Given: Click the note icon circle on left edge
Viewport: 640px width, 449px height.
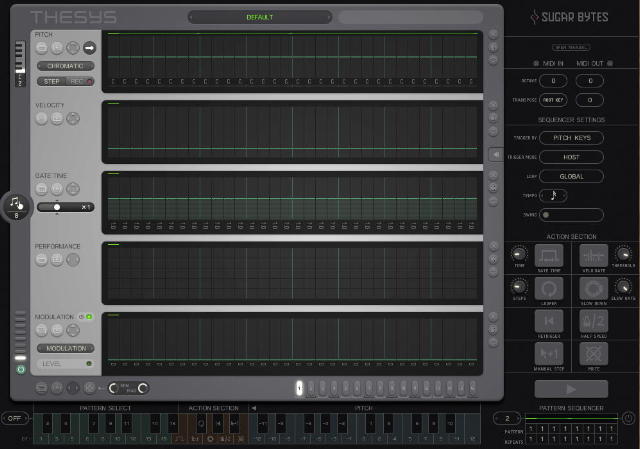Looking at the screenshot, I should (x=16, y=206).
